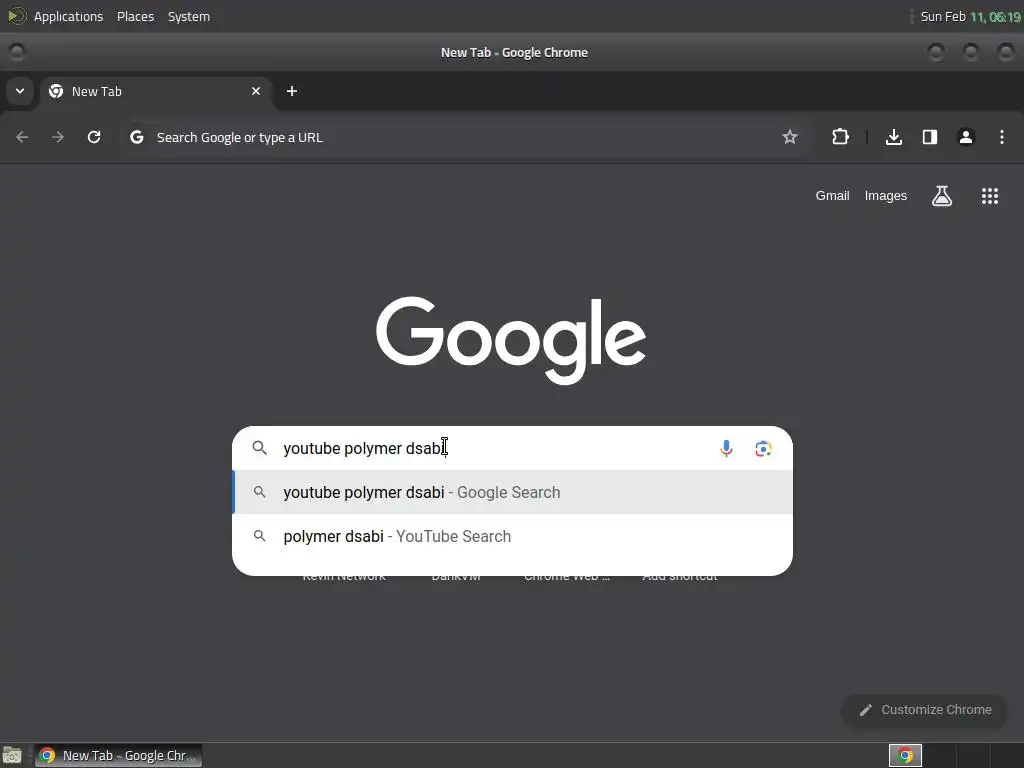Search by image with Lens icon
Viewport: 1024px width, 768px height.
pos(763,449)
